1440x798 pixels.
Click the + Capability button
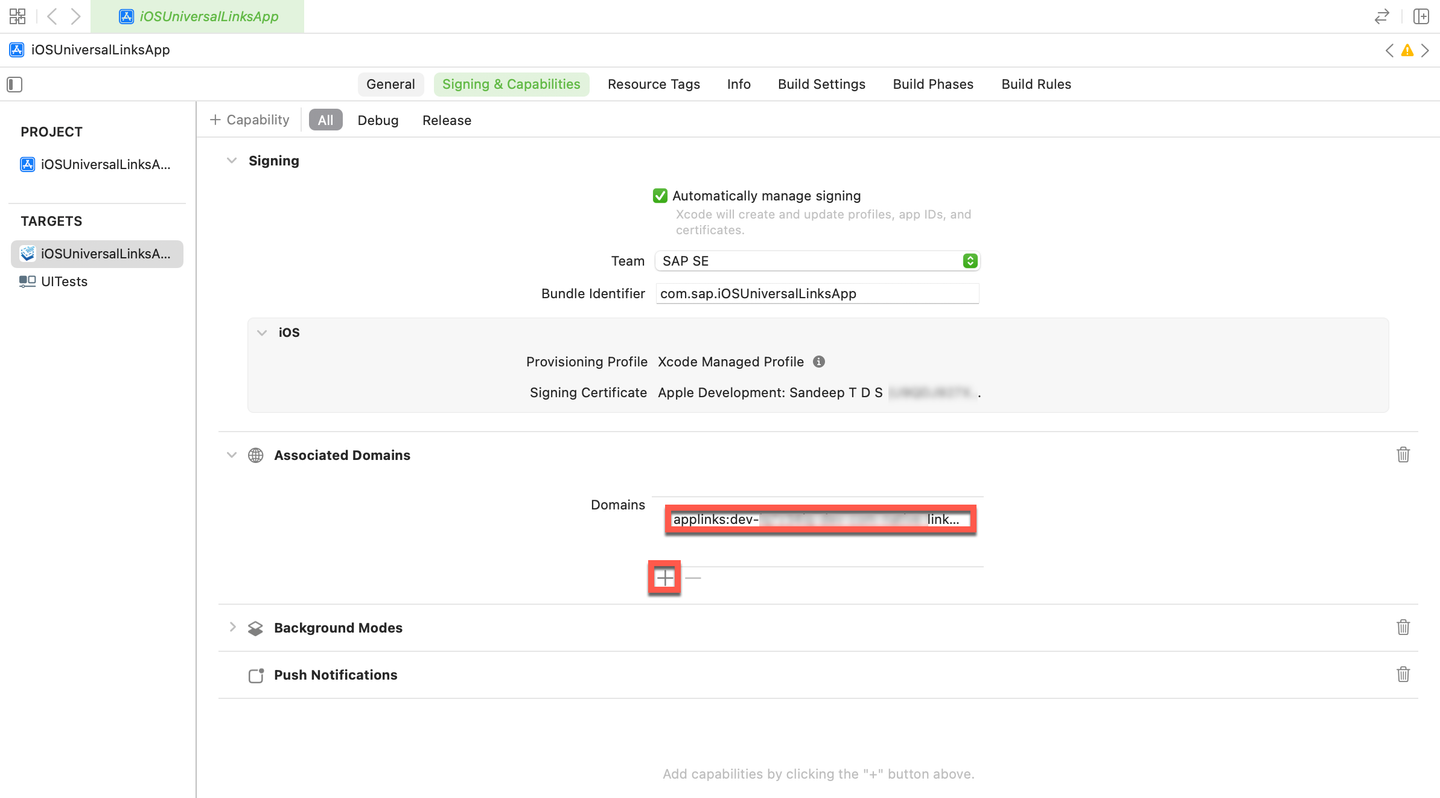click(x=250, y=120)
